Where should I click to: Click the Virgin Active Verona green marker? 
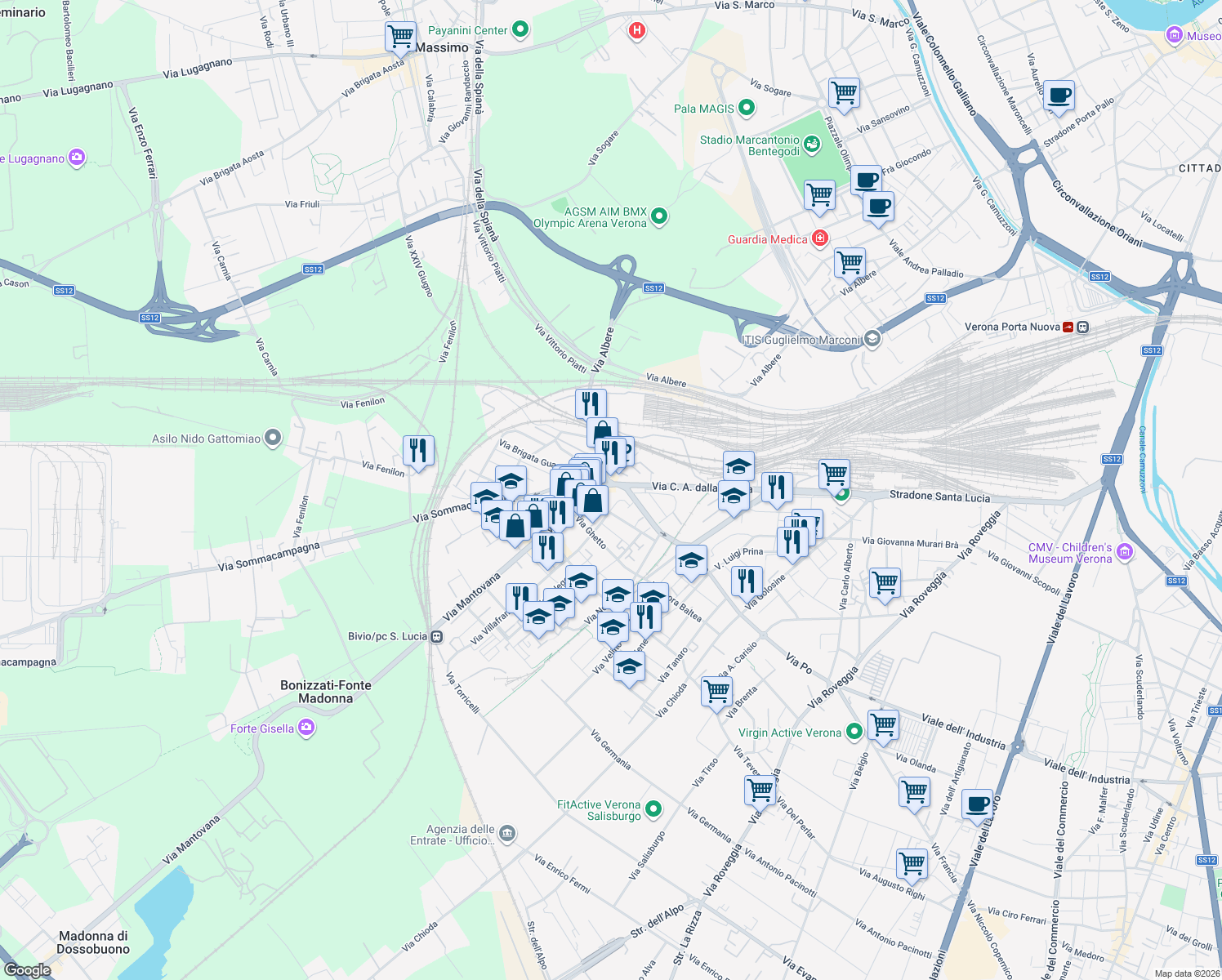854,733
